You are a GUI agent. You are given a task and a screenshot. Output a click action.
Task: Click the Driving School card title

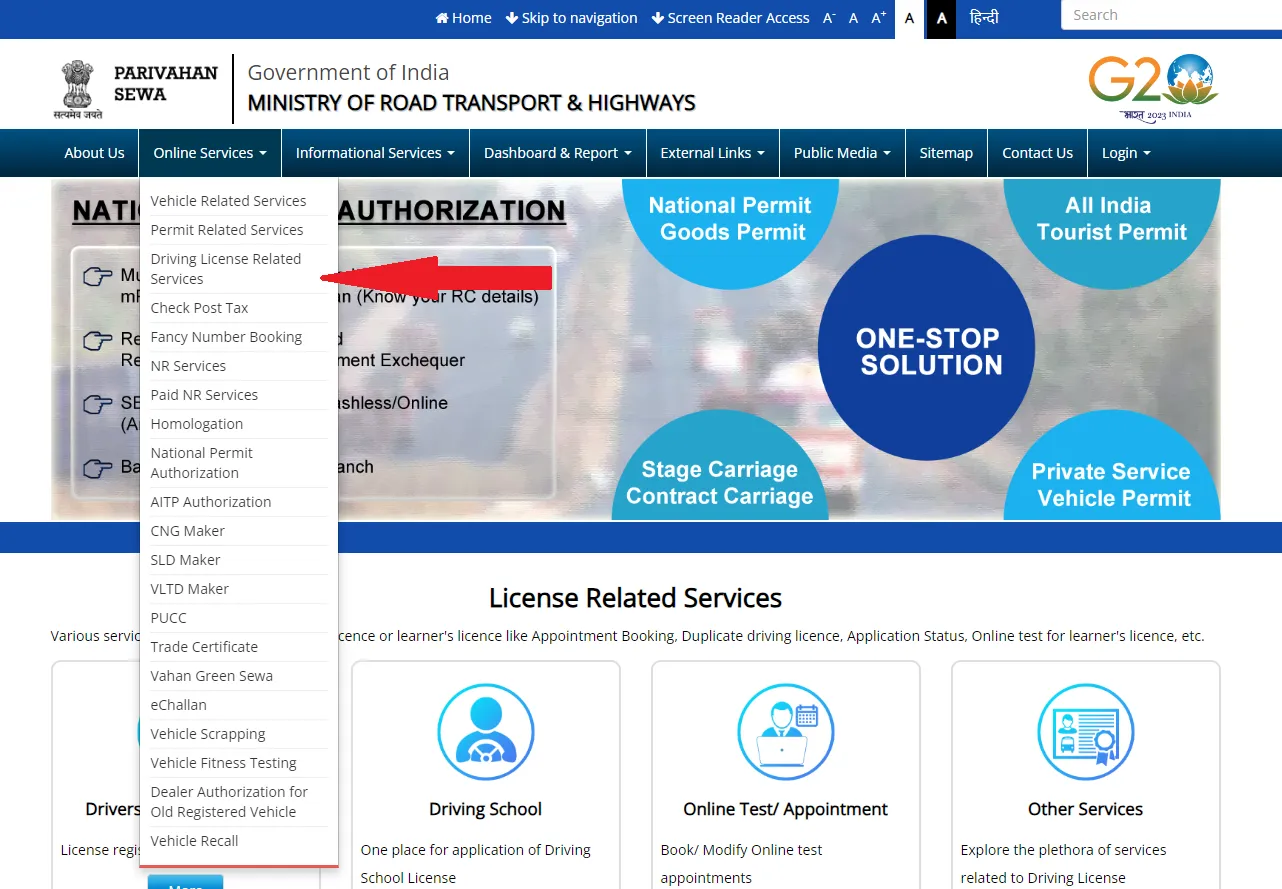click(486, 809)
